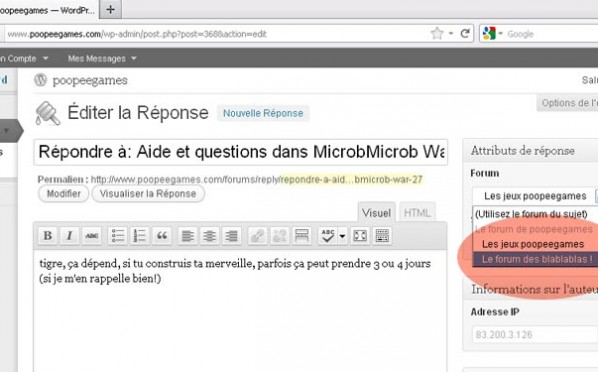The image size is (598, 372).
Task: Switch to the Visuel editor tab
Action: coord(376,213)
